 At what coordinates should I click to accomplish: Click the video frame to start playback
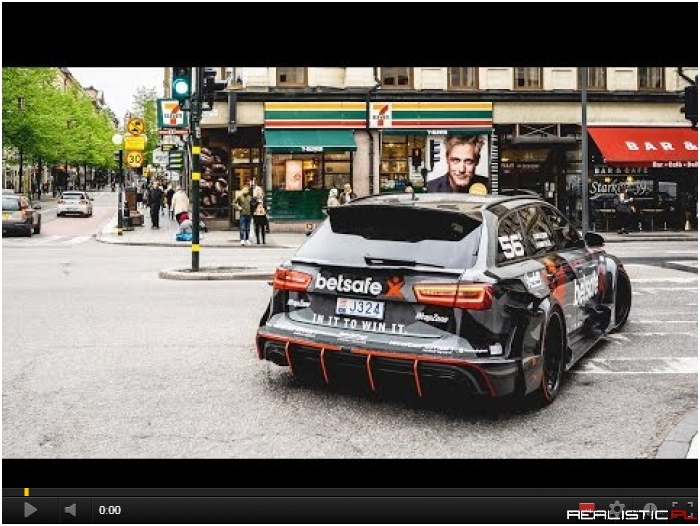350,263
